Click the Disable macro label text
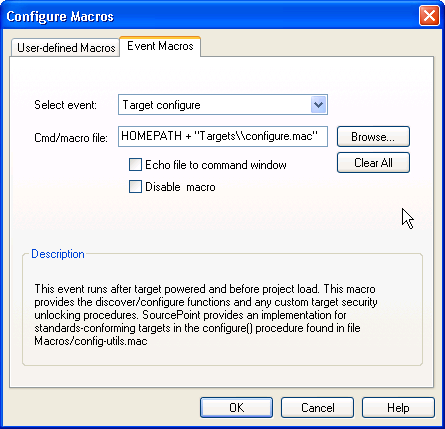This screenshot has height=429, width=445. [x=180, y=187]
